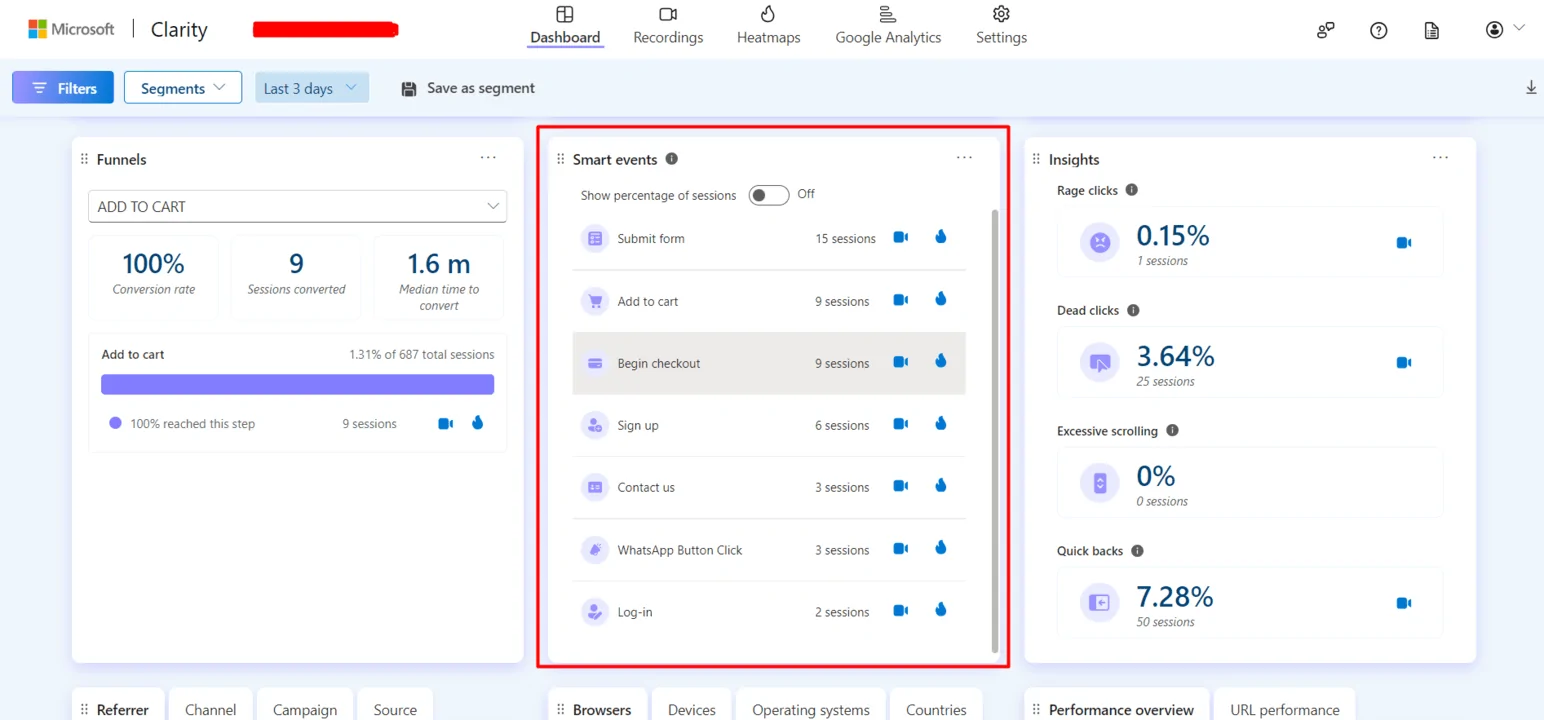This screenshot has height=720, width=1544.
Task: Open the Insights card more options menu
Action: 1440,158
